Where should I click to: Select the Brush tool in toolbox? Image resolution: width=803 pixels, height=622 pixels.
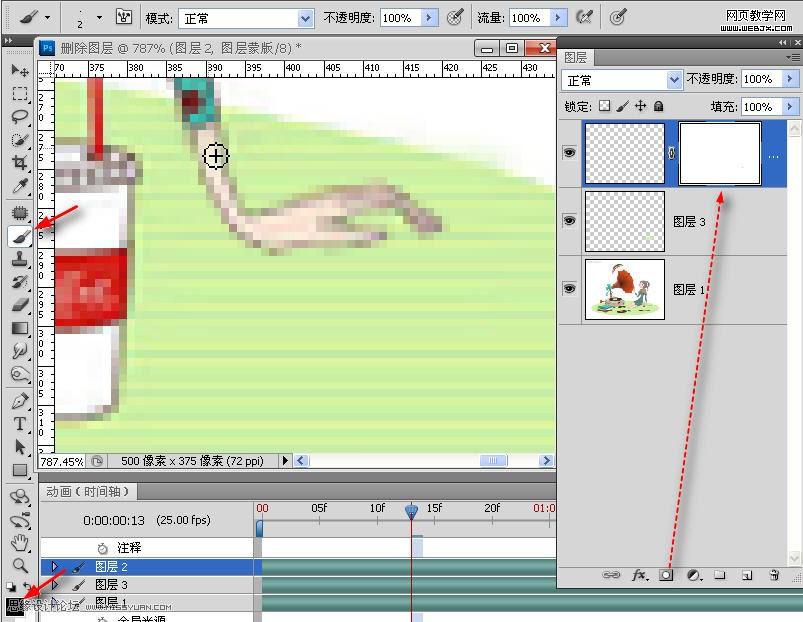click(19, 236)
